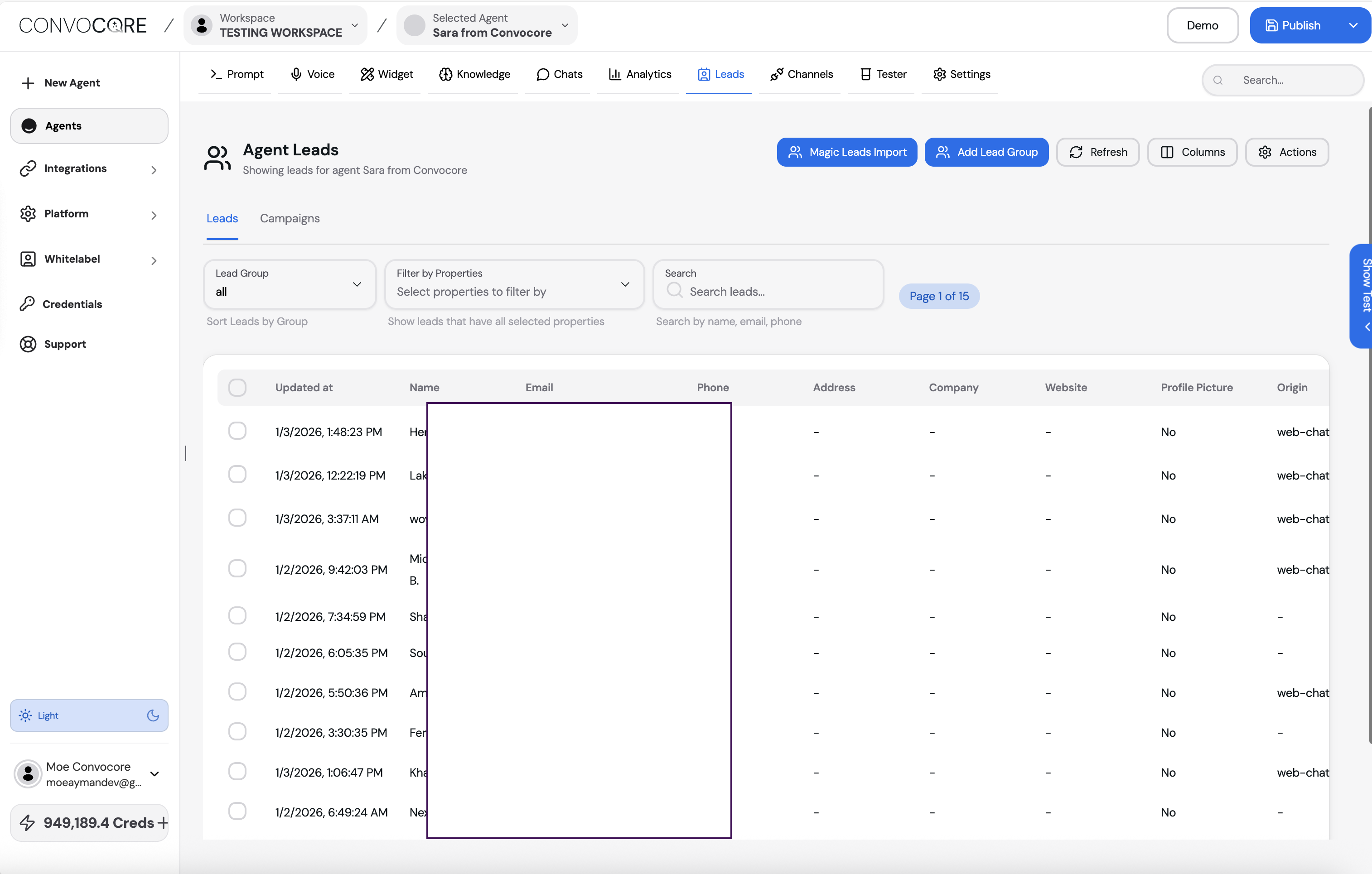Screen dimensions: 1372x874
Task: Click the plus icon beside Creds balance
Action: 163,823
